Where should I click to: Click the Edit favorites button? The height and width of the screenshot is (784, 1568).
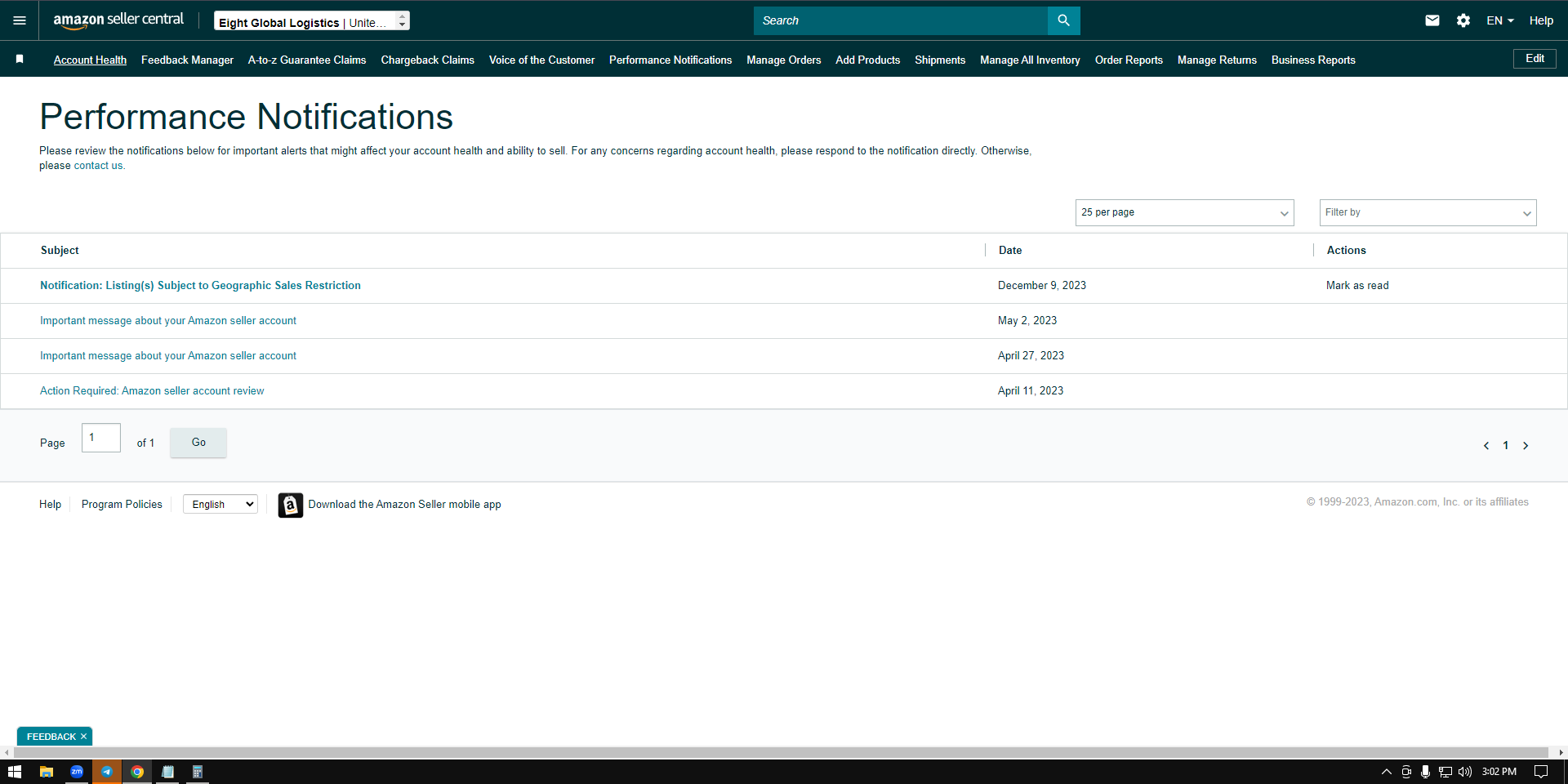click(x=1535, y=59)
